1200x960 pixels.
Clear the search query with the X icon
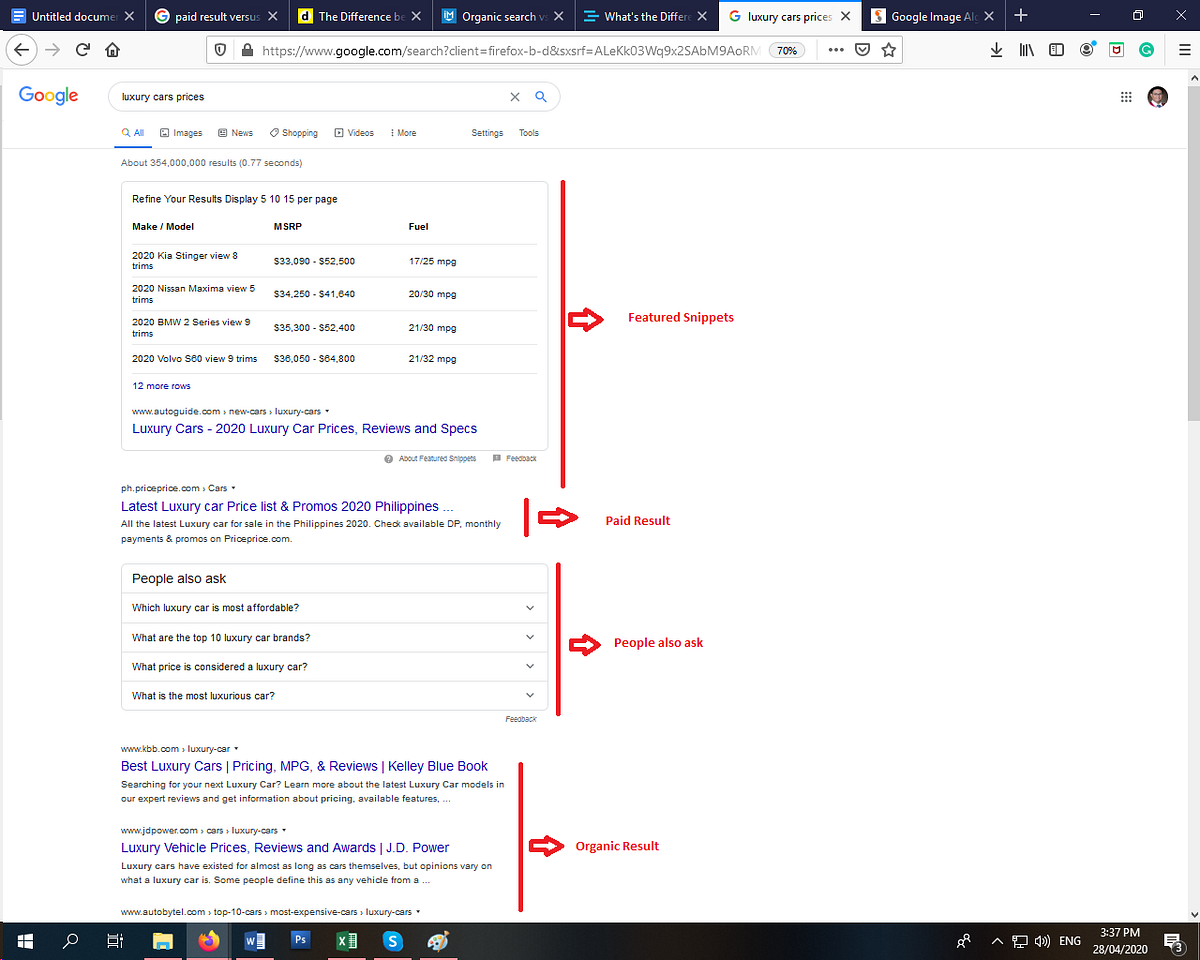515,96
